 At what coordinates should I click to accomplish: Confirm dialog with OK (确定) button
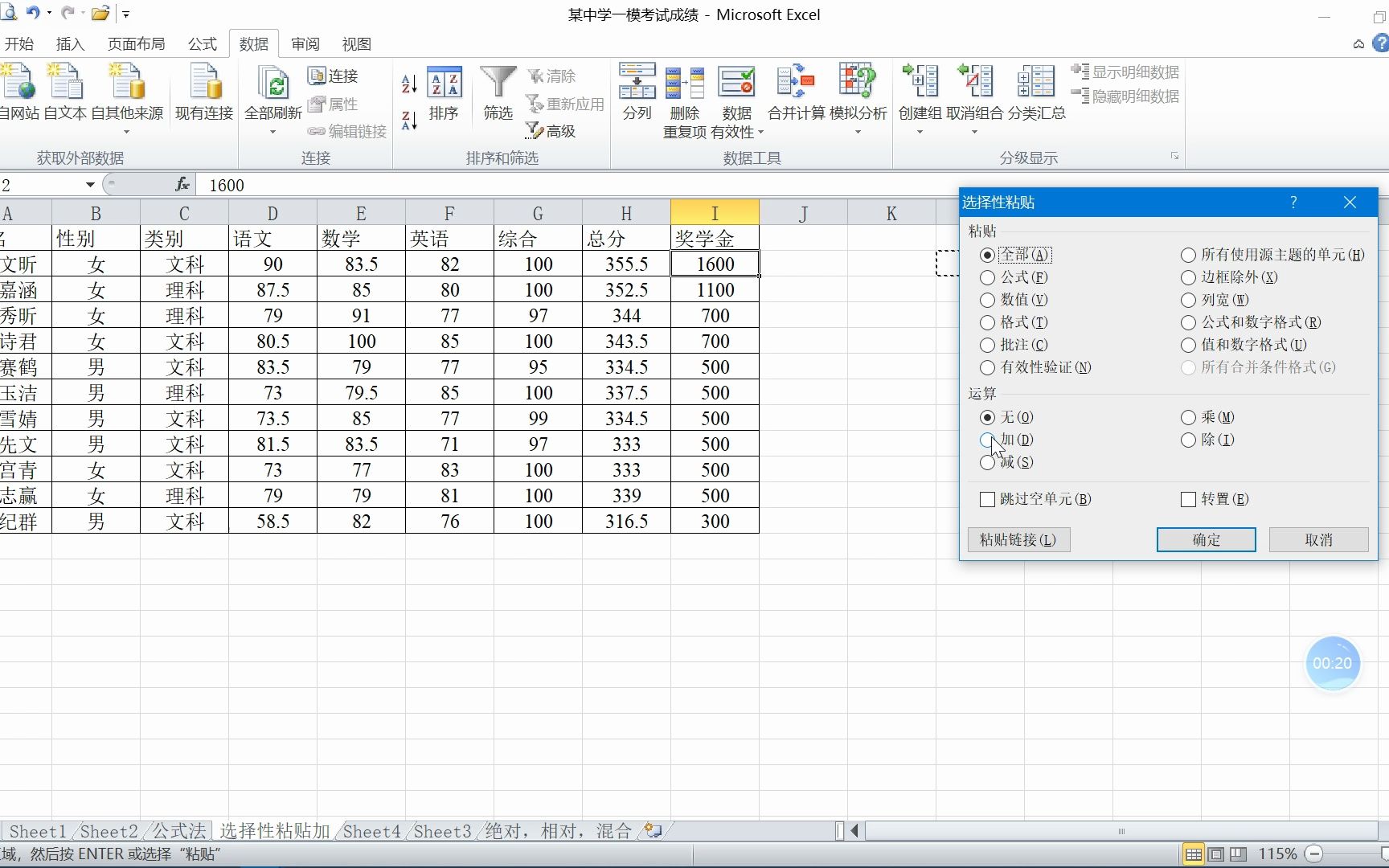click(x=1206, y=539)
